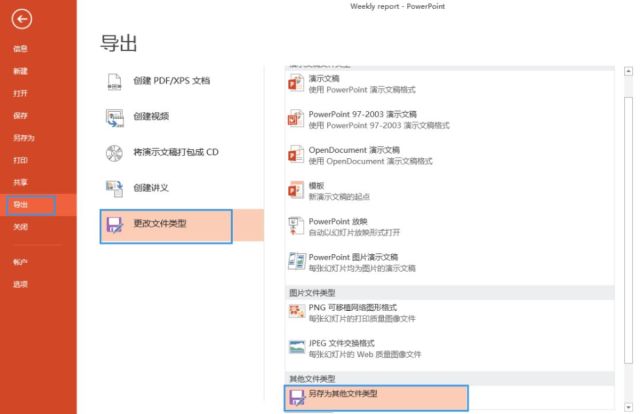Viewport: 640px width, 414px height.
Task: Open 帐户 (Account) page
Action: (20, 262)
